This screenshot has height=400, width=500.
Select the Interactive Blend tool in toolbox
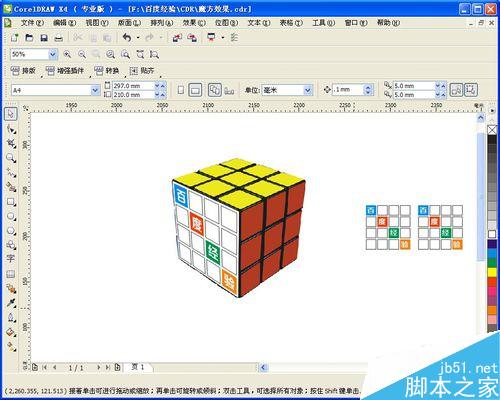[11, 289]
